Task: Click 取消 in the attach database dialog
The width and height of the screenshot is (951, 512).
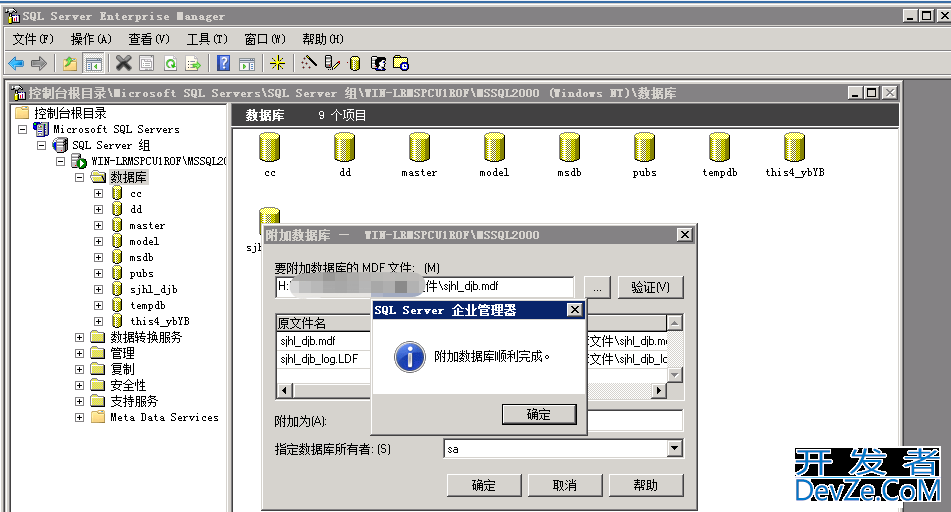Action: pyautogui.click(x=565, y=485)
